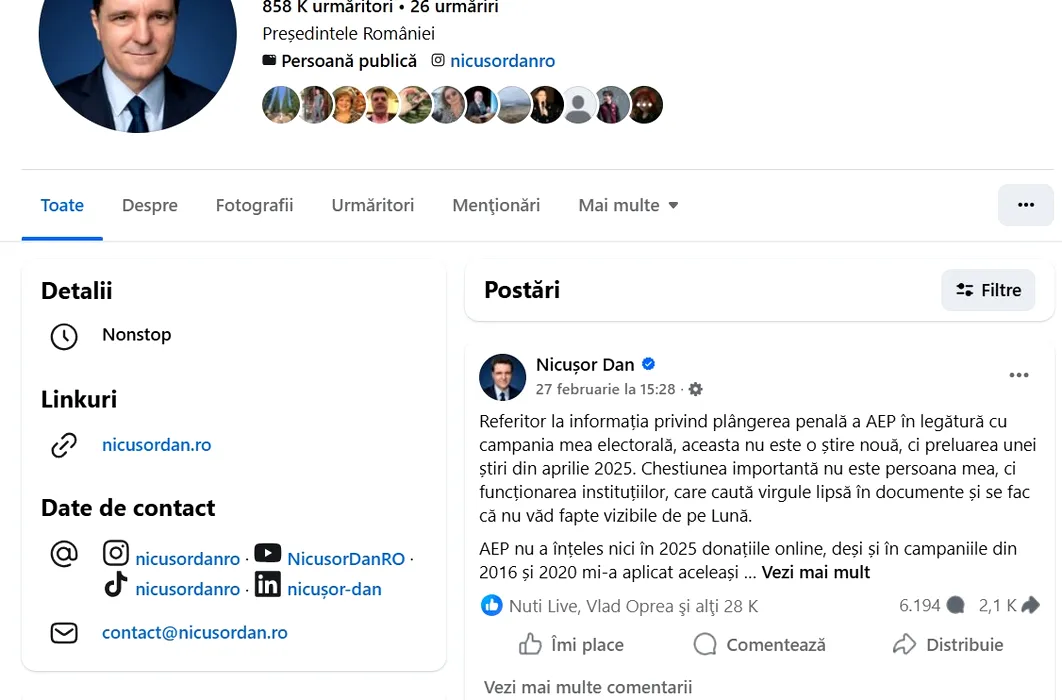Image resolution: width=1062 pixels, height=700 pixels.
Task: Click the LinkedIn icon beside nicușor-dan
Action: point(268,584)
